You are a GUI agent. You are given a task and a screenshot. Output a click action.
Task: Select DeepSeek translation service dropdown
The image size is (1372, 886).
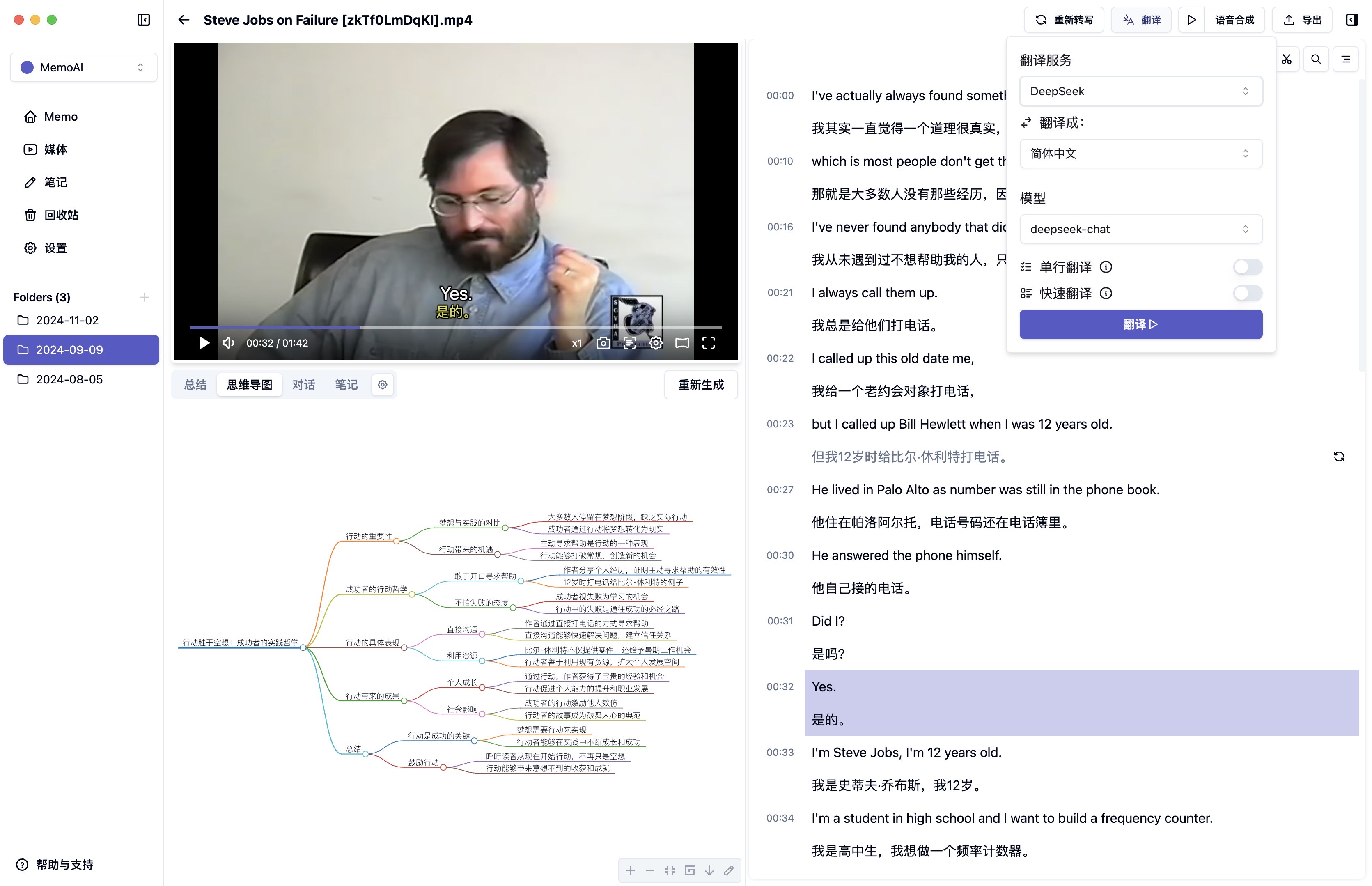coord(1139,91)
